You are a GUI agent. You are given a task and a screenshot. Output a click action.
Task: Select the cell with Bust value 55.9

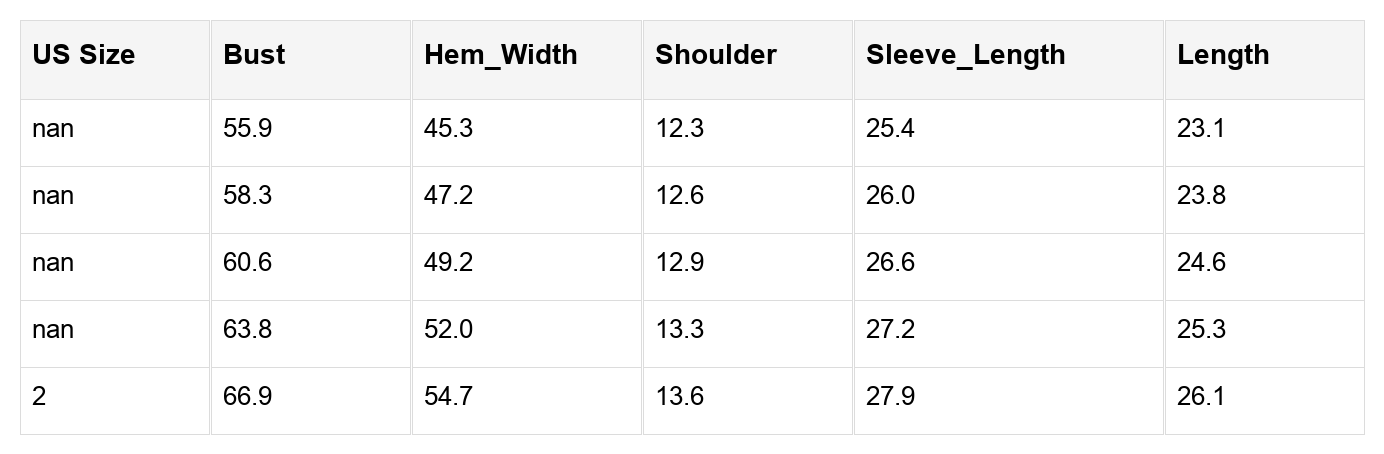[248, 129]
